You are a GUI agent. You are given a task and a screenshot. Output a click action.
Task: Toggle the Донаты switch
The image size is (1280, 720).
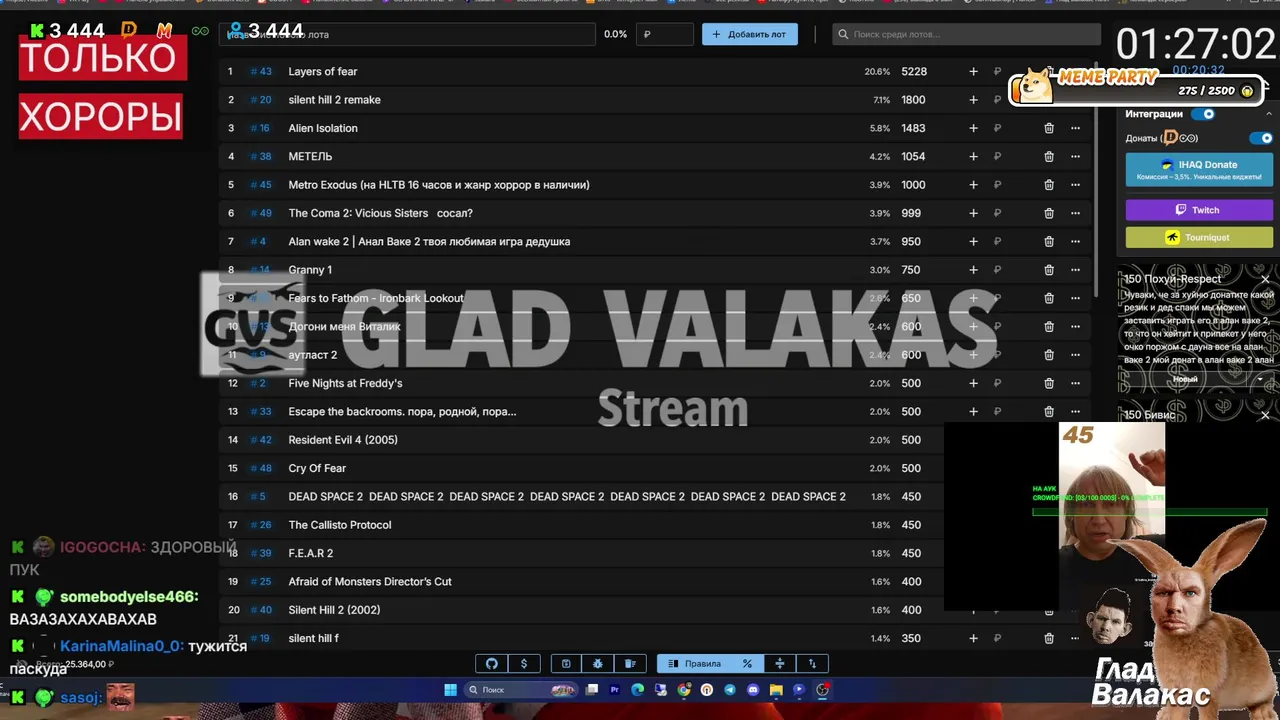[1262, 138]
